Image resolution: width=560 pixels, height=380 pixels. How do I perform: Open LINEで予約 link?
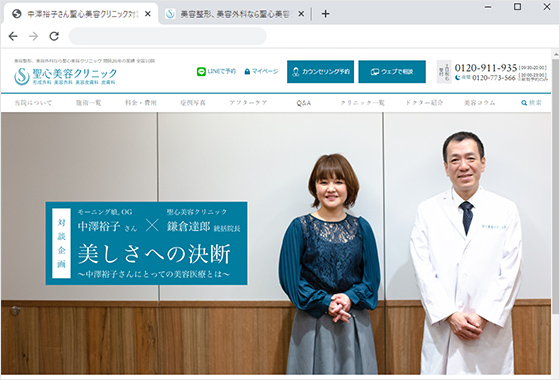pyautogui.click(x=216, y=71)
